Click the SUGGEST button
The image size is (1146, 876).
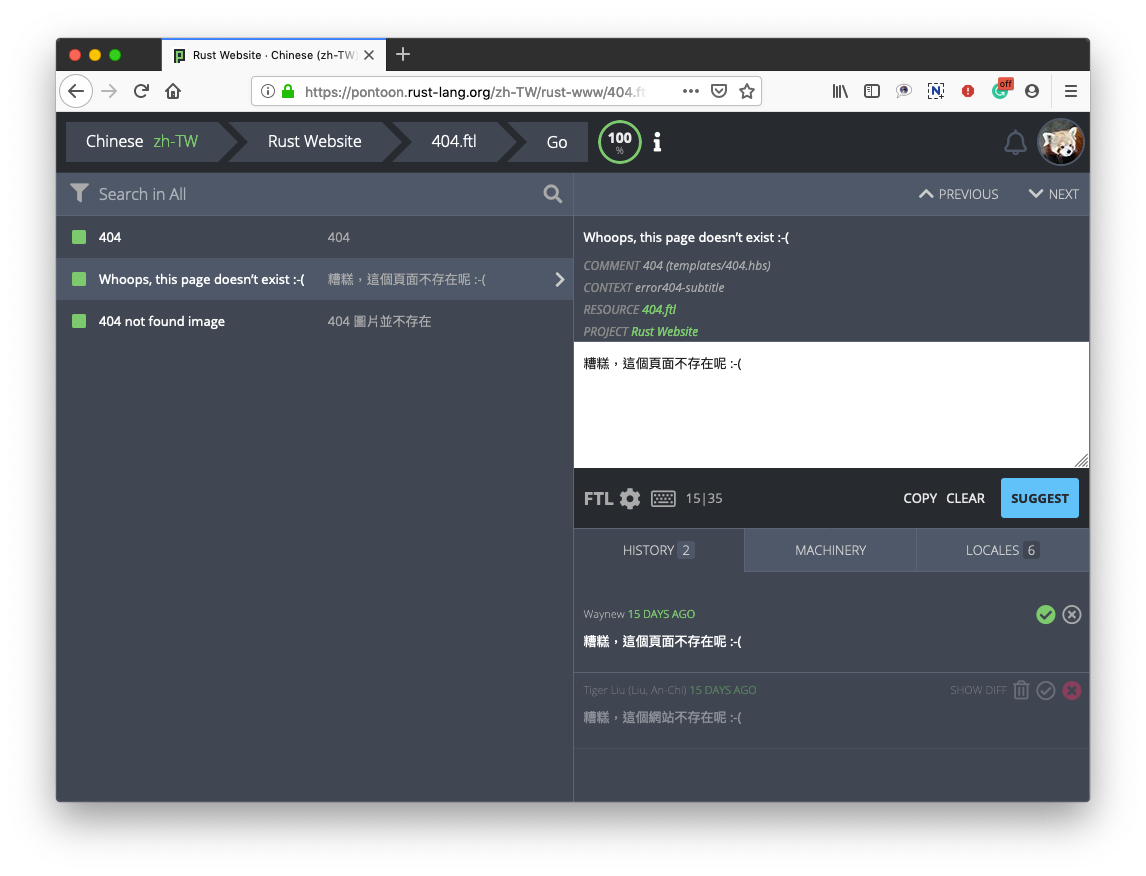[x=1039, y=498]
